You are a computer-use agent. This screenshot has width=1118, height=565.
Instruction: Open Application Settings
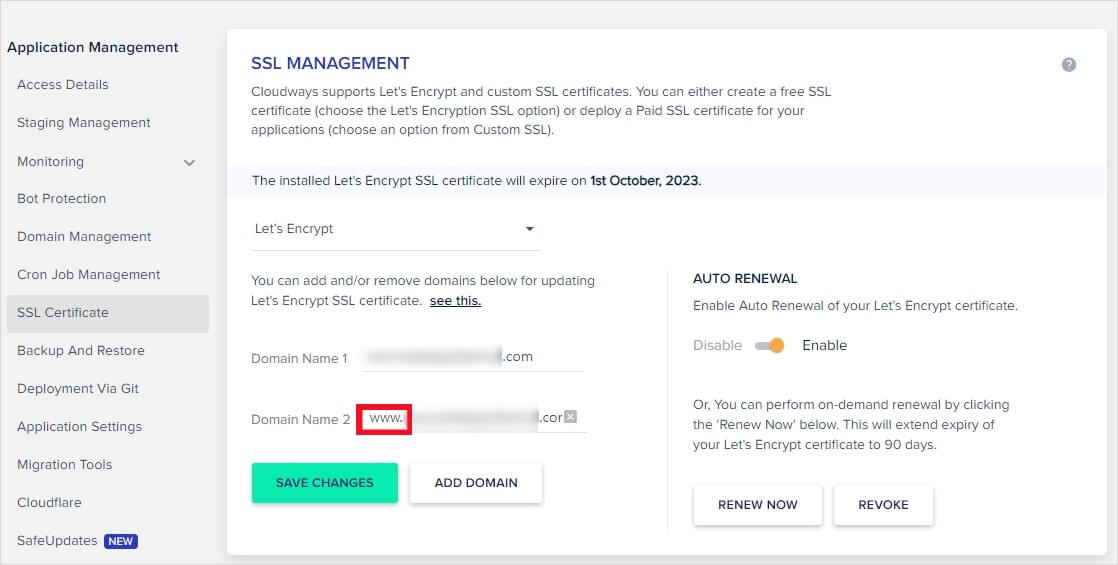(x=79, y=427)
